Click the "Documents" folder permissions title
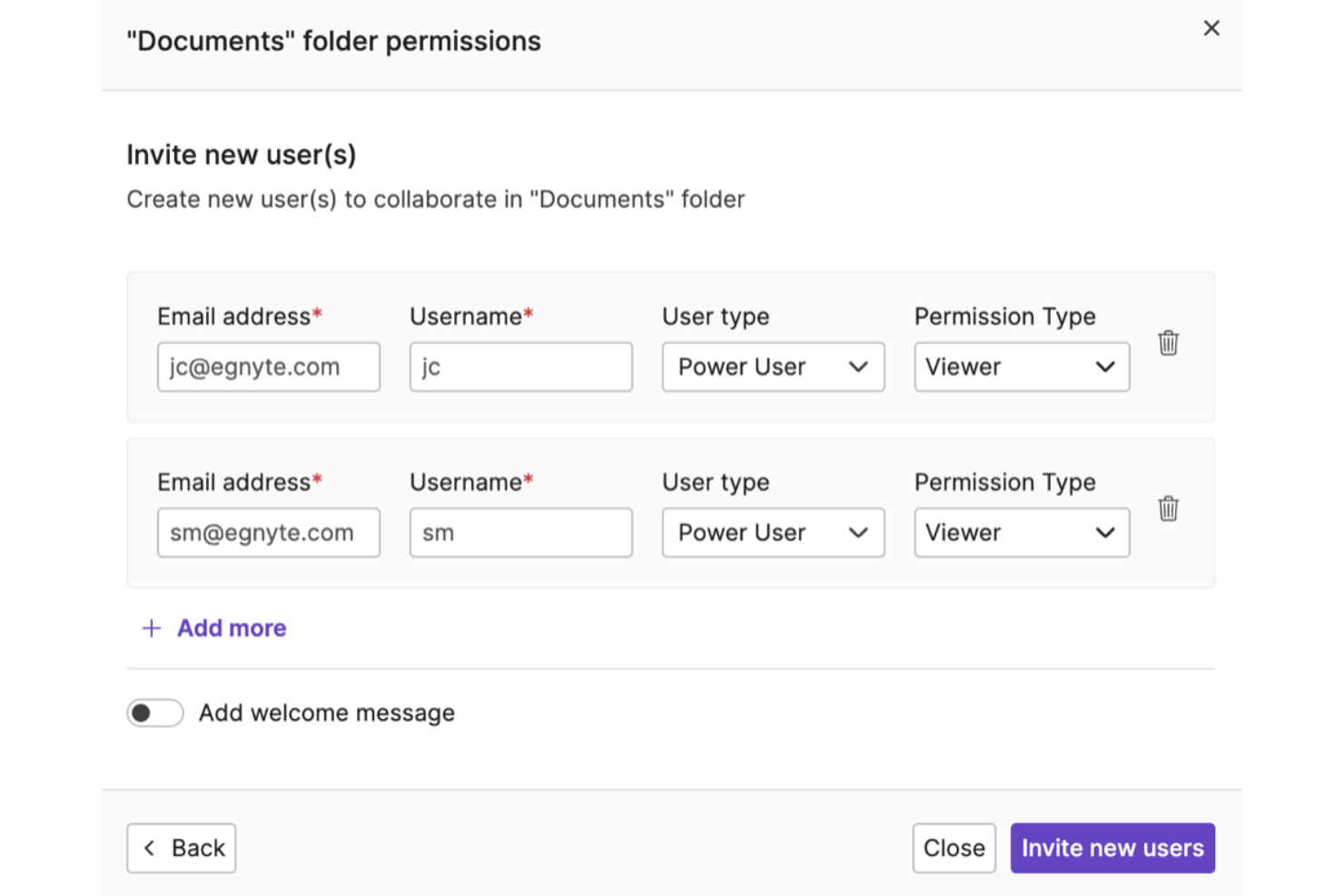 click(334, 41)
